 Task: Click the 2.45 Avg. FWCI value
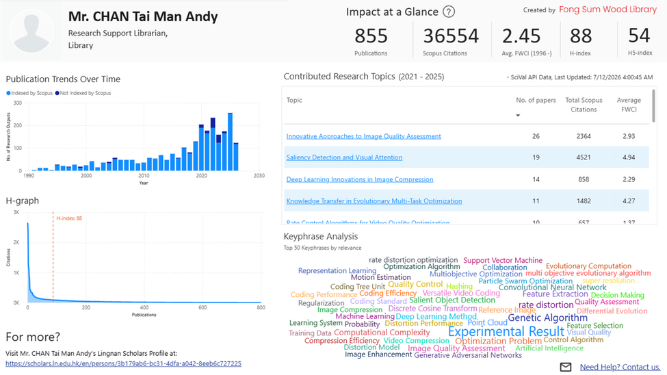(x=521, y=36)
